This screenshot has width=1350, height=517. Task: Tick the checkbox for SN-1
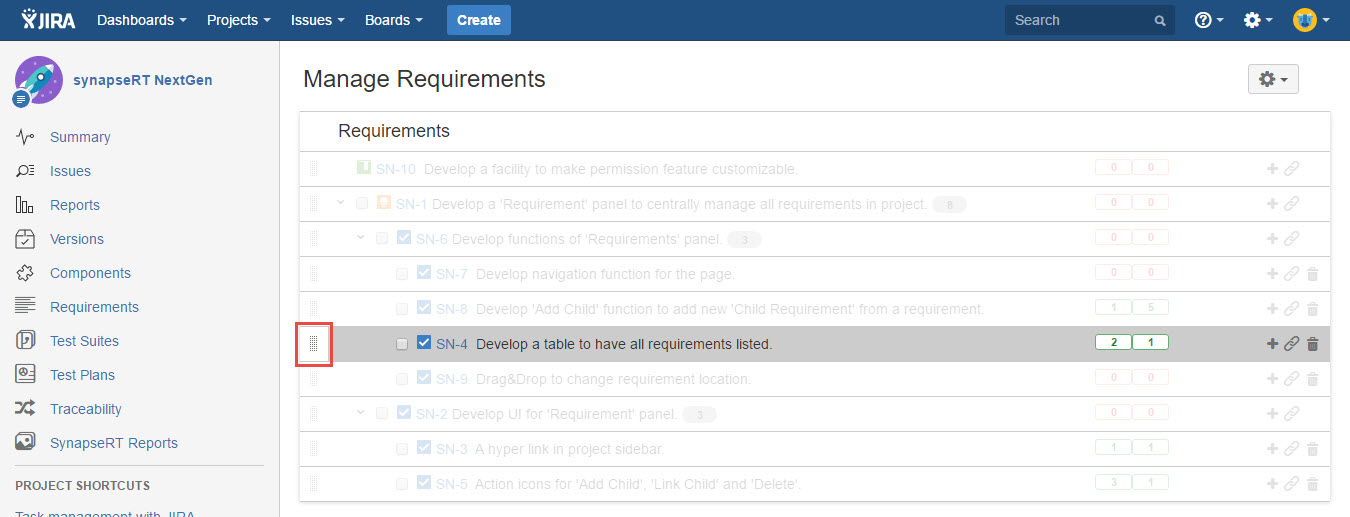coord(362,204)
